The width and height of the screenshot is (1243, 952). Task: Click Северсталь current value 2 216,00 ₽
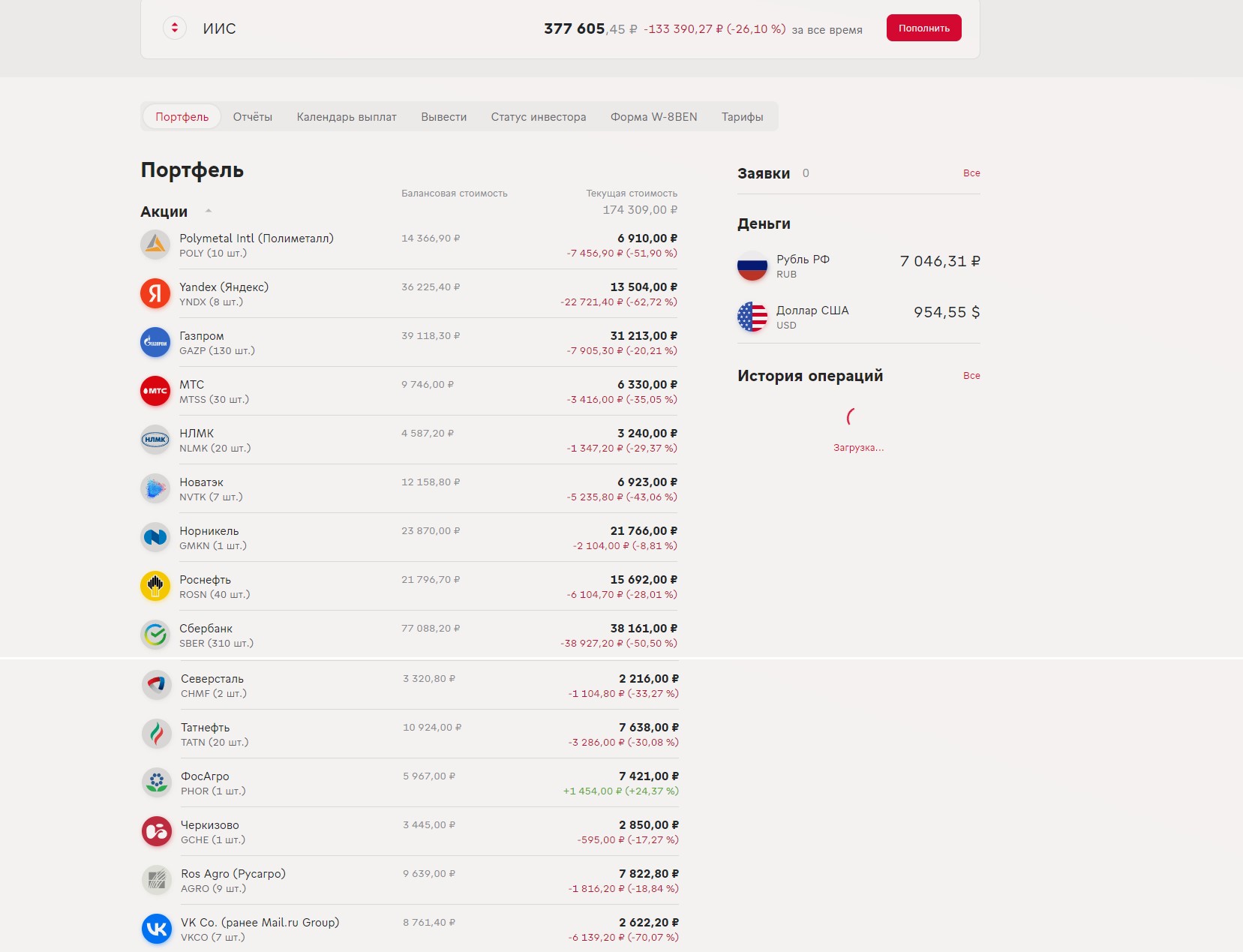[649, 679]
